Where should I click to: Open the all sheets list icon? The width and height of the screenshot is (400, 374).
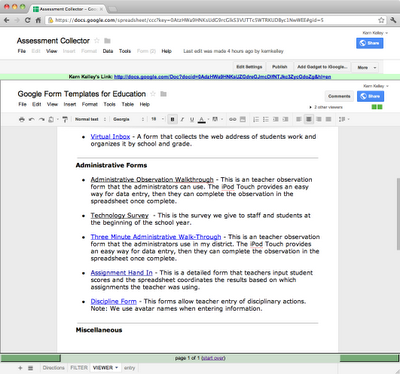(30, 368)
